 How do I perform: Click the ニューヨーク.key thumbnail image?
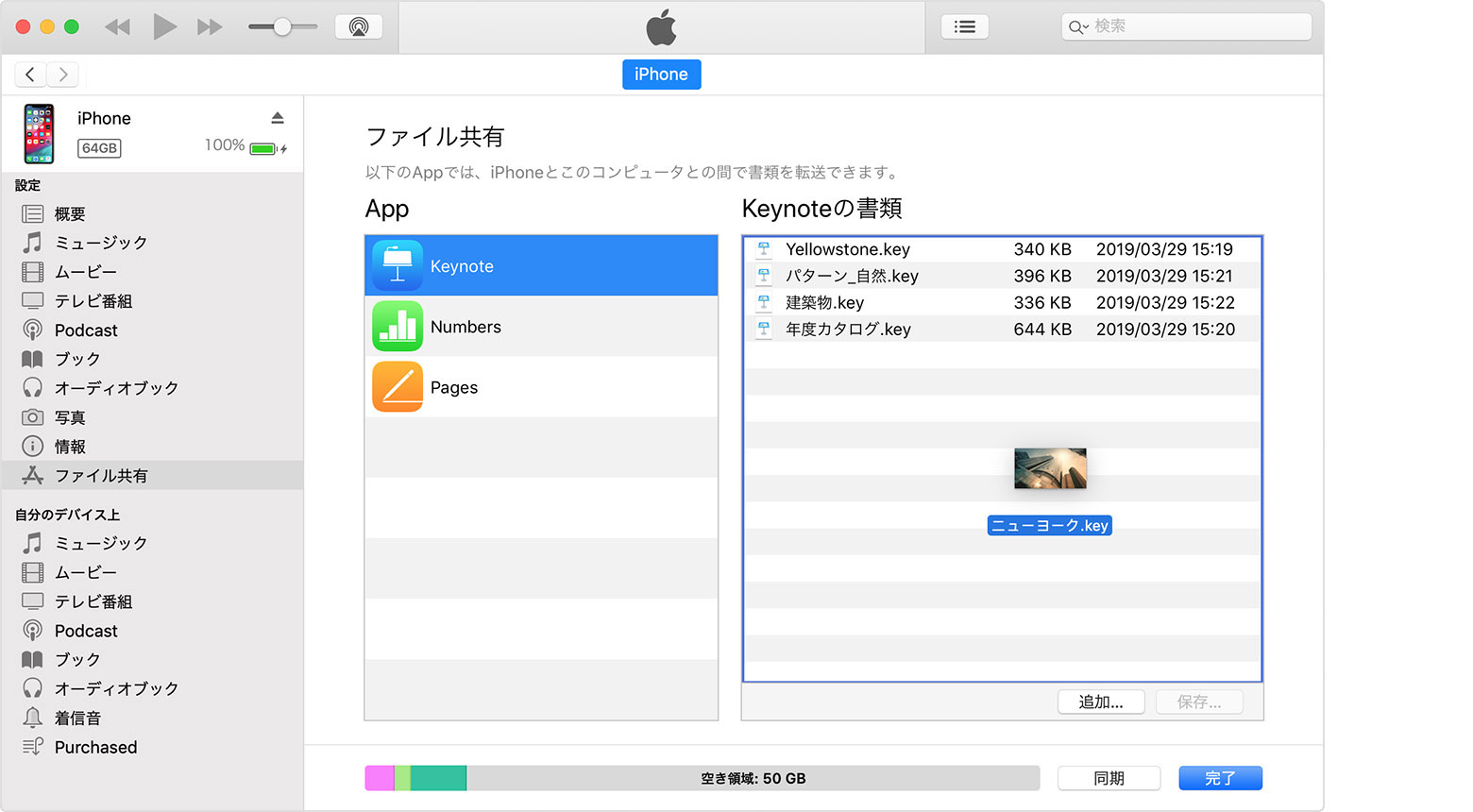click(x=1050, y=468)
